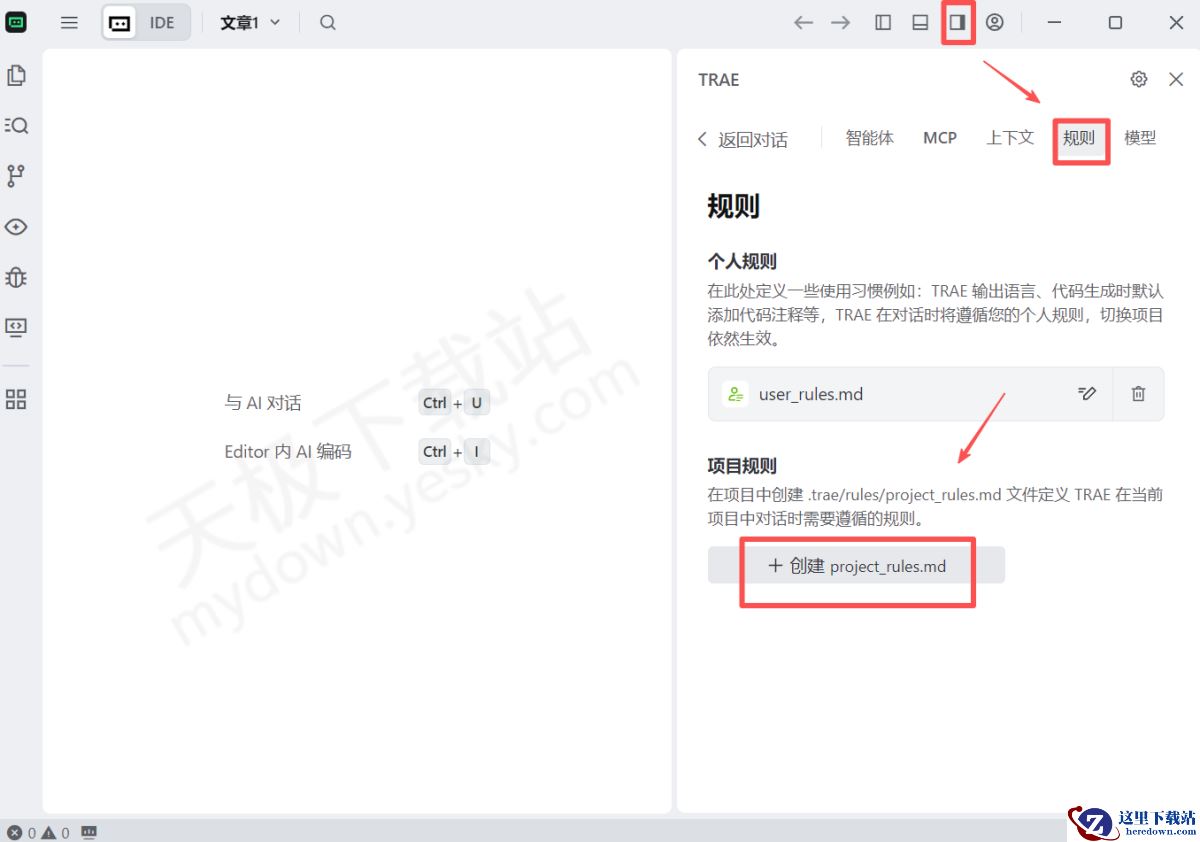Click 返回对话 to return to chat

[x=742, y=140]
